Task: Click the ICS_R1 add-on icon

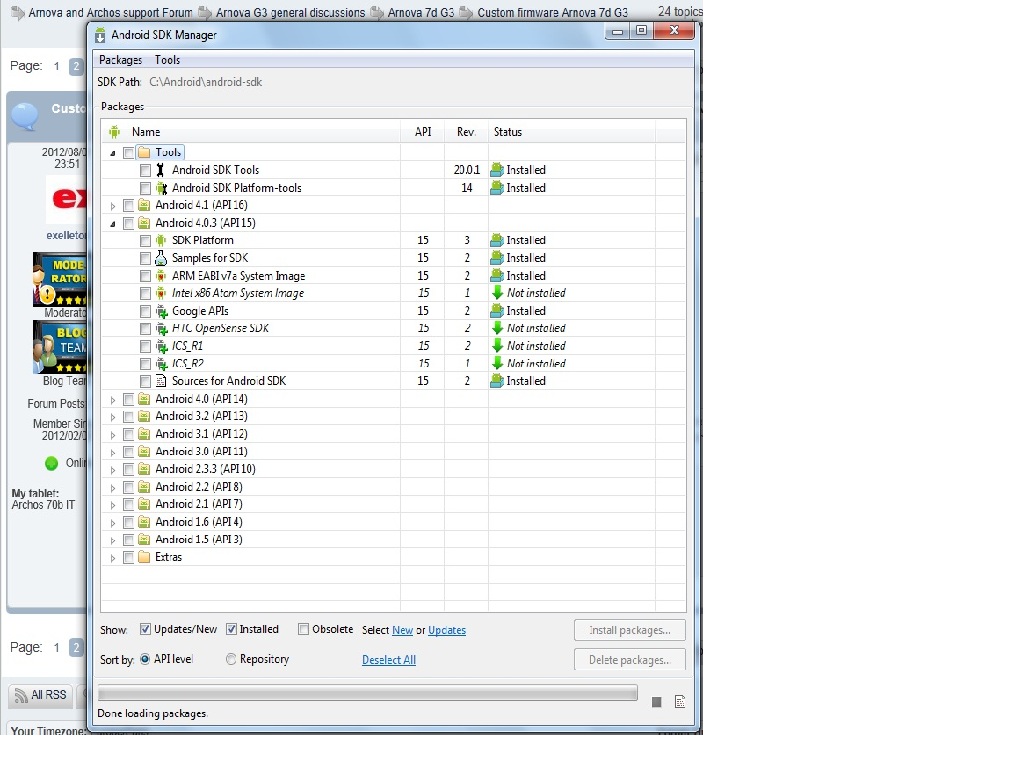Action: [x=161, y=346]
